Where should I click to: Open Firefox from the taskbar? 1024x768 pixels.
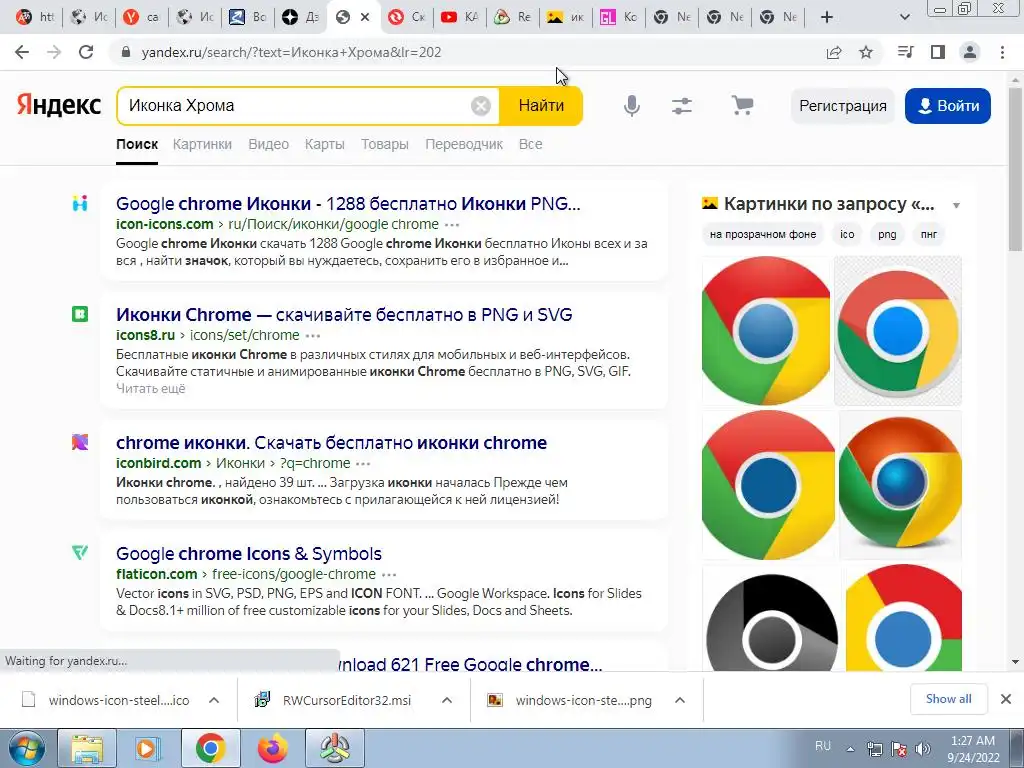tap(272, 748)
